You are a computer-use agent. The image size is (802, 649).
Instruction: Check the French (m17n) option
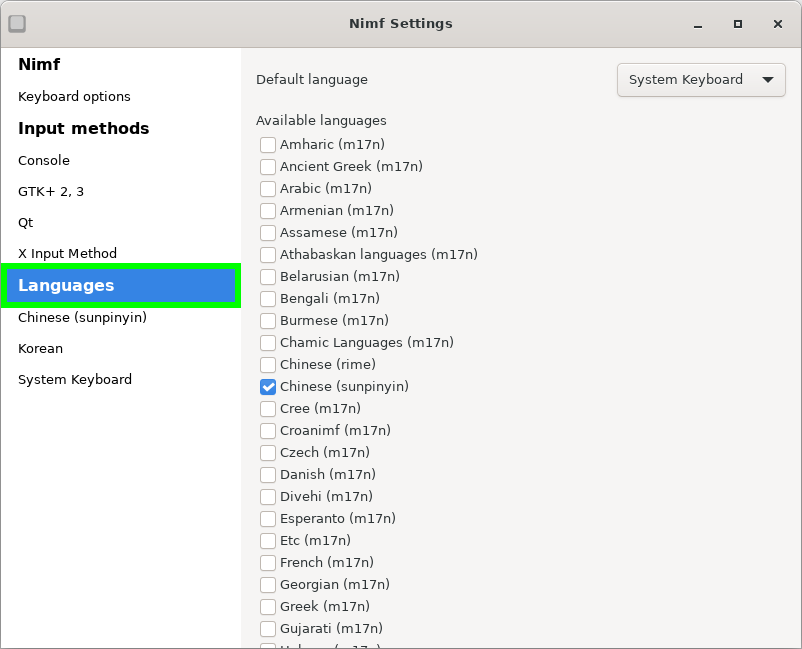(268, 563)
